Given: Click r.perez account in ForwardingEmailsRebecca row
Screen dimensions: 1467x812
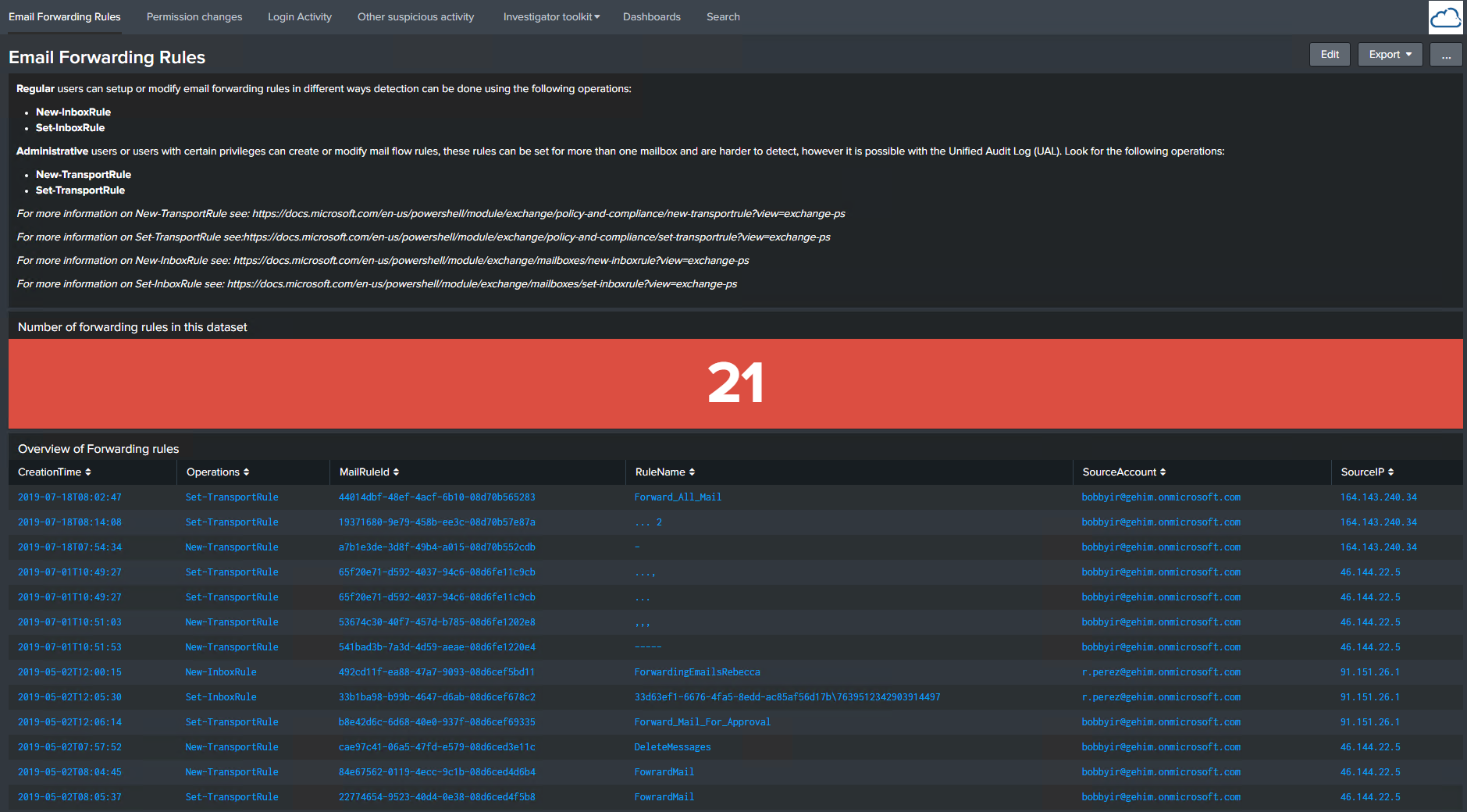Looking at the screenshot, I should tap(1161, 672).
